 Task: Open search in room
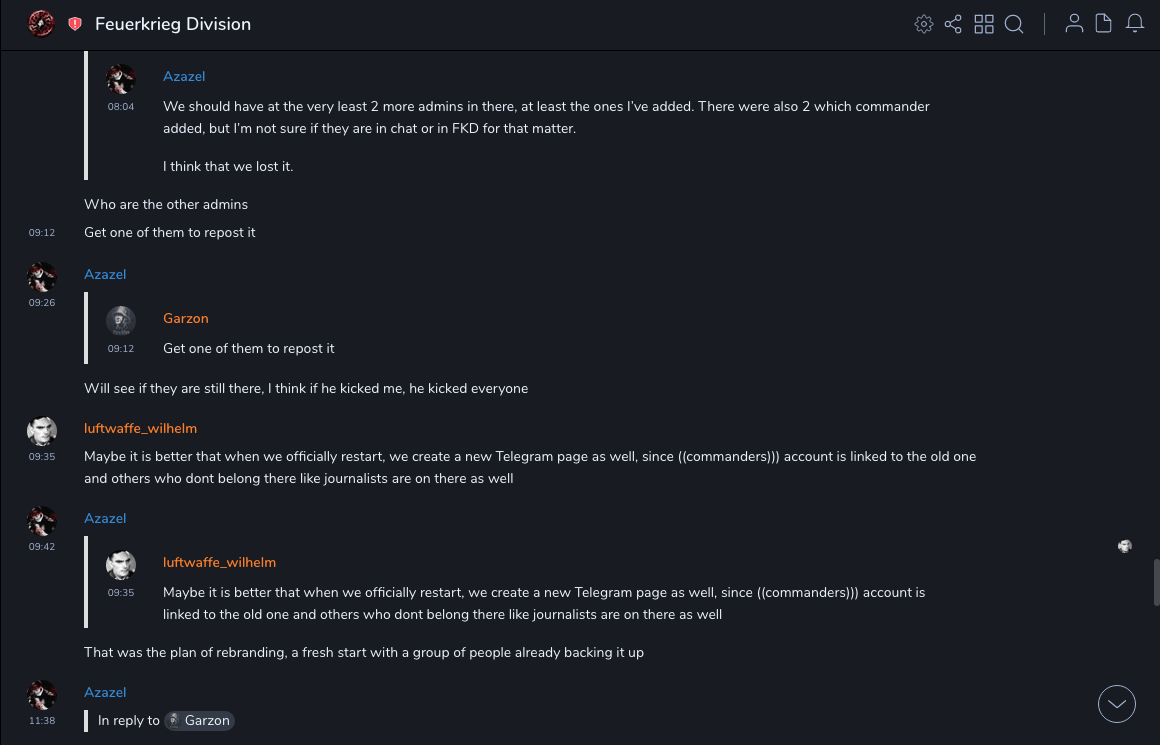(1014, 24)
